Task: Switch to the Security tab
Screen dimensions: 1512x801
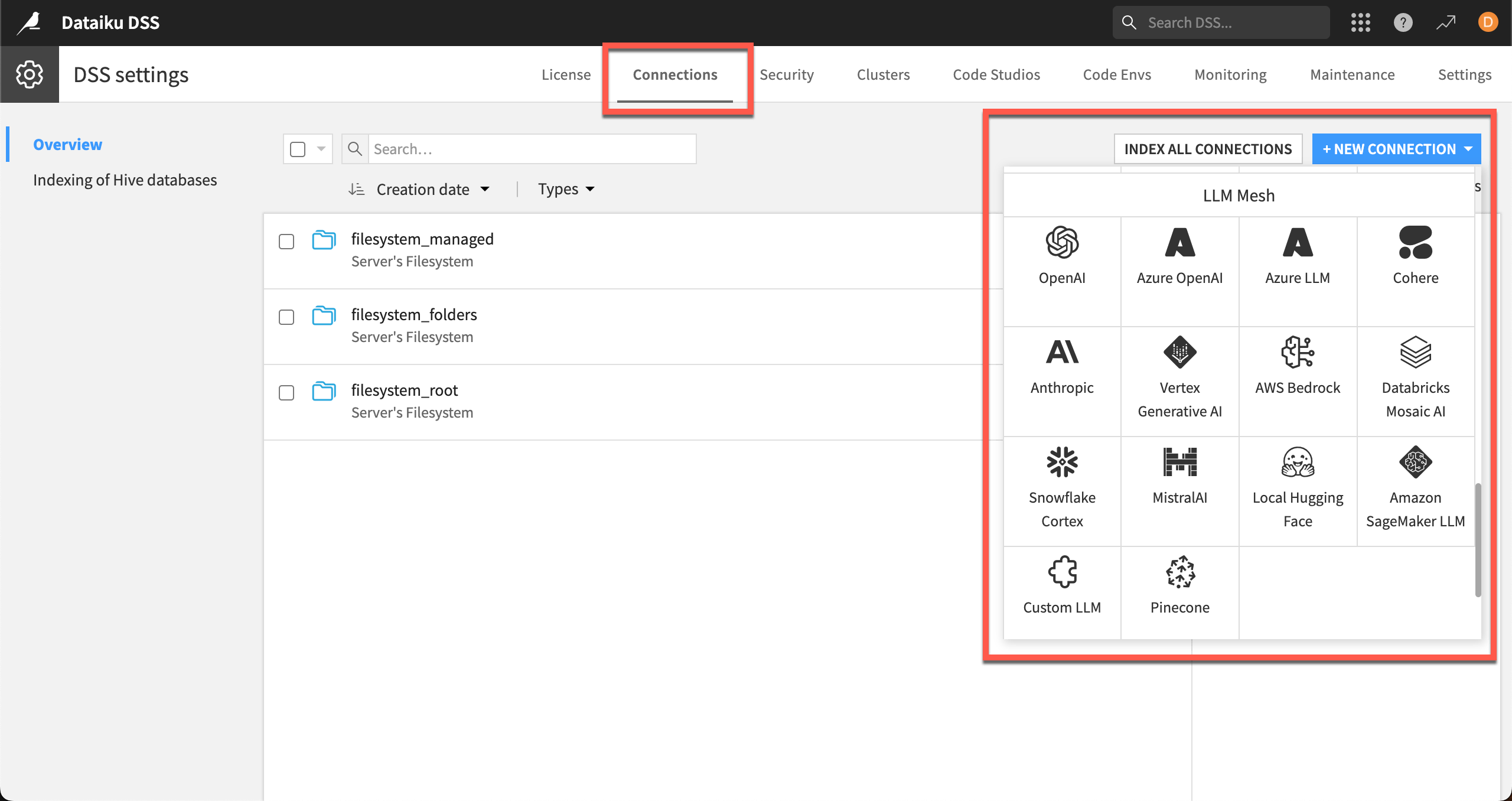Action: [x=788, y=75]
